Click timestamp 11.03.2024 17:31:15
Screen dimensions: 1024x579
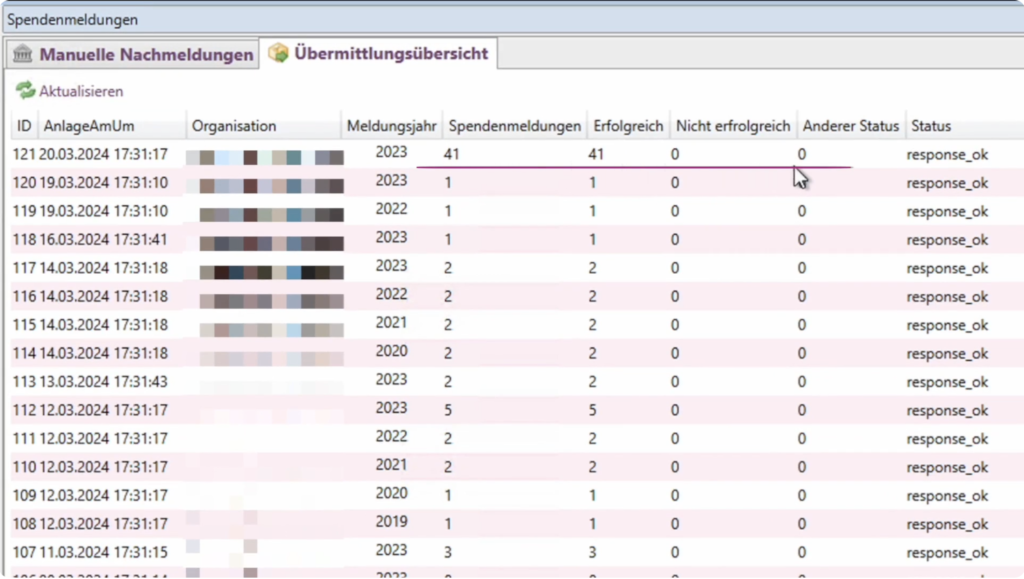tap(103, 552)
